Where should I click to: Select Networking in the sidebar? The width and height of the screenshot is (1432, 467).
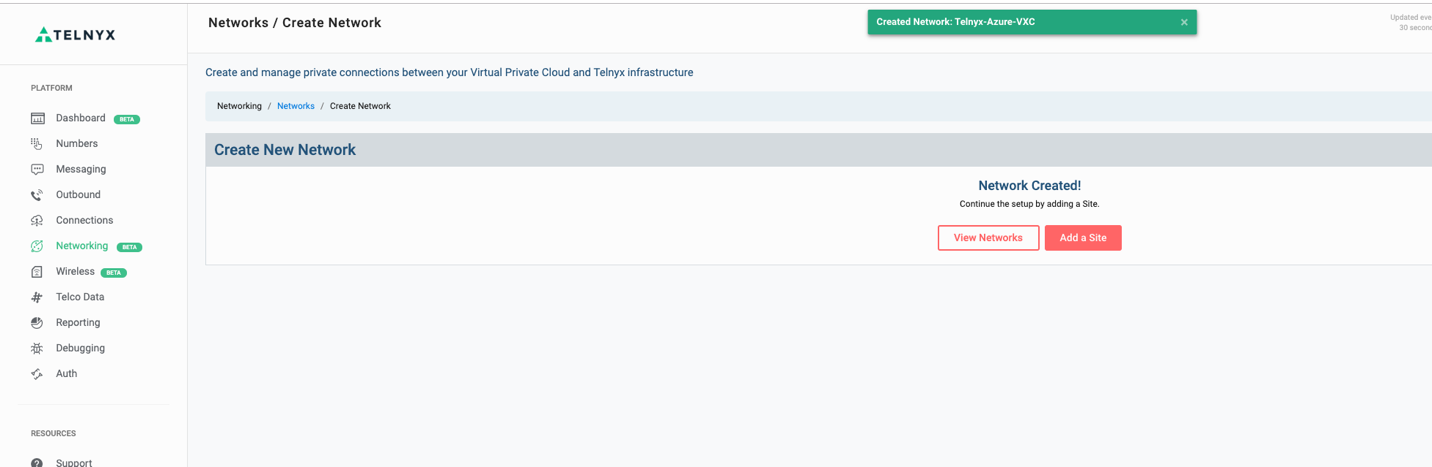(82, 246)
